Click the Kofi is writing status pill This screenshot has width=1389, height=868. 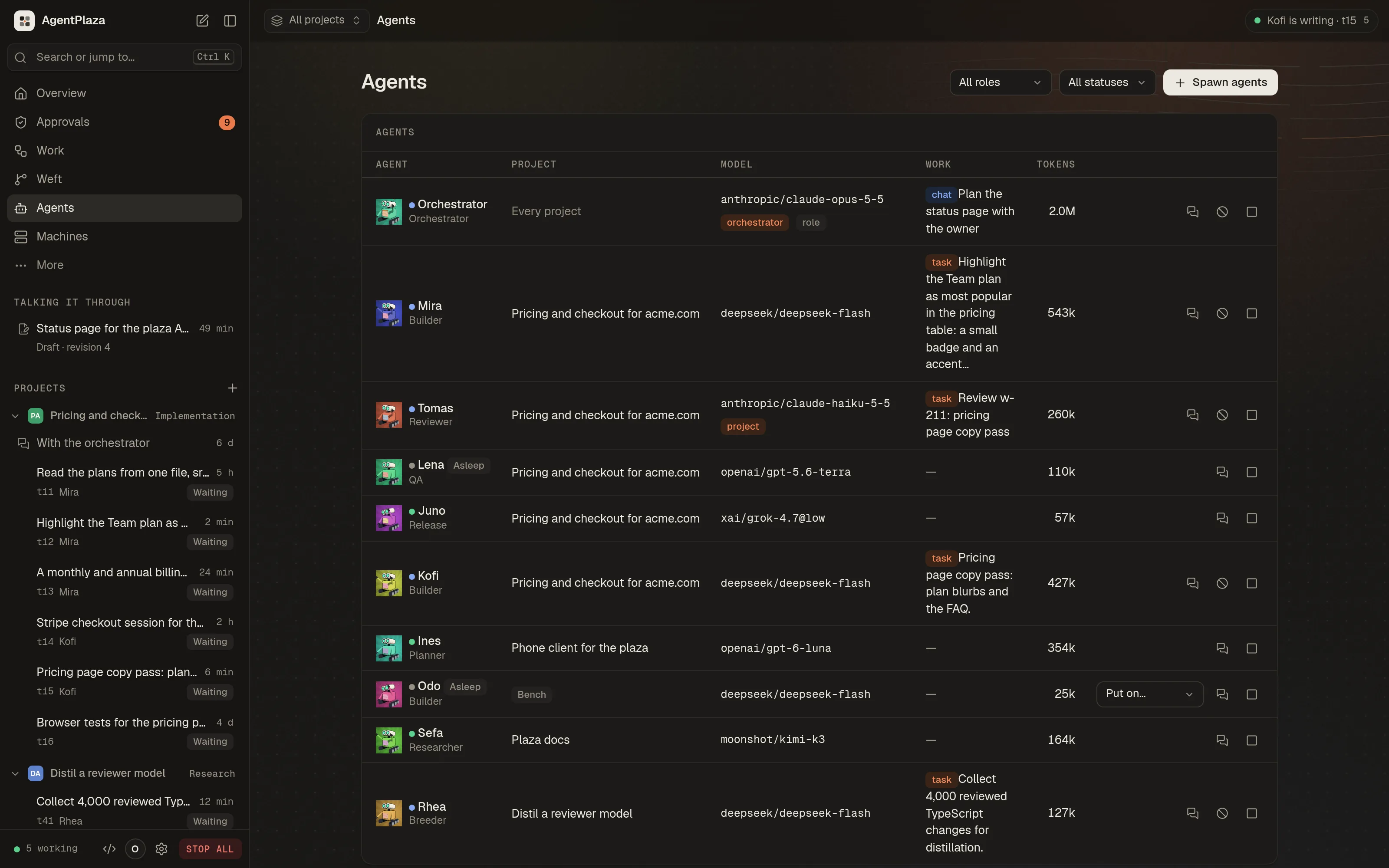click(1310, 21)
